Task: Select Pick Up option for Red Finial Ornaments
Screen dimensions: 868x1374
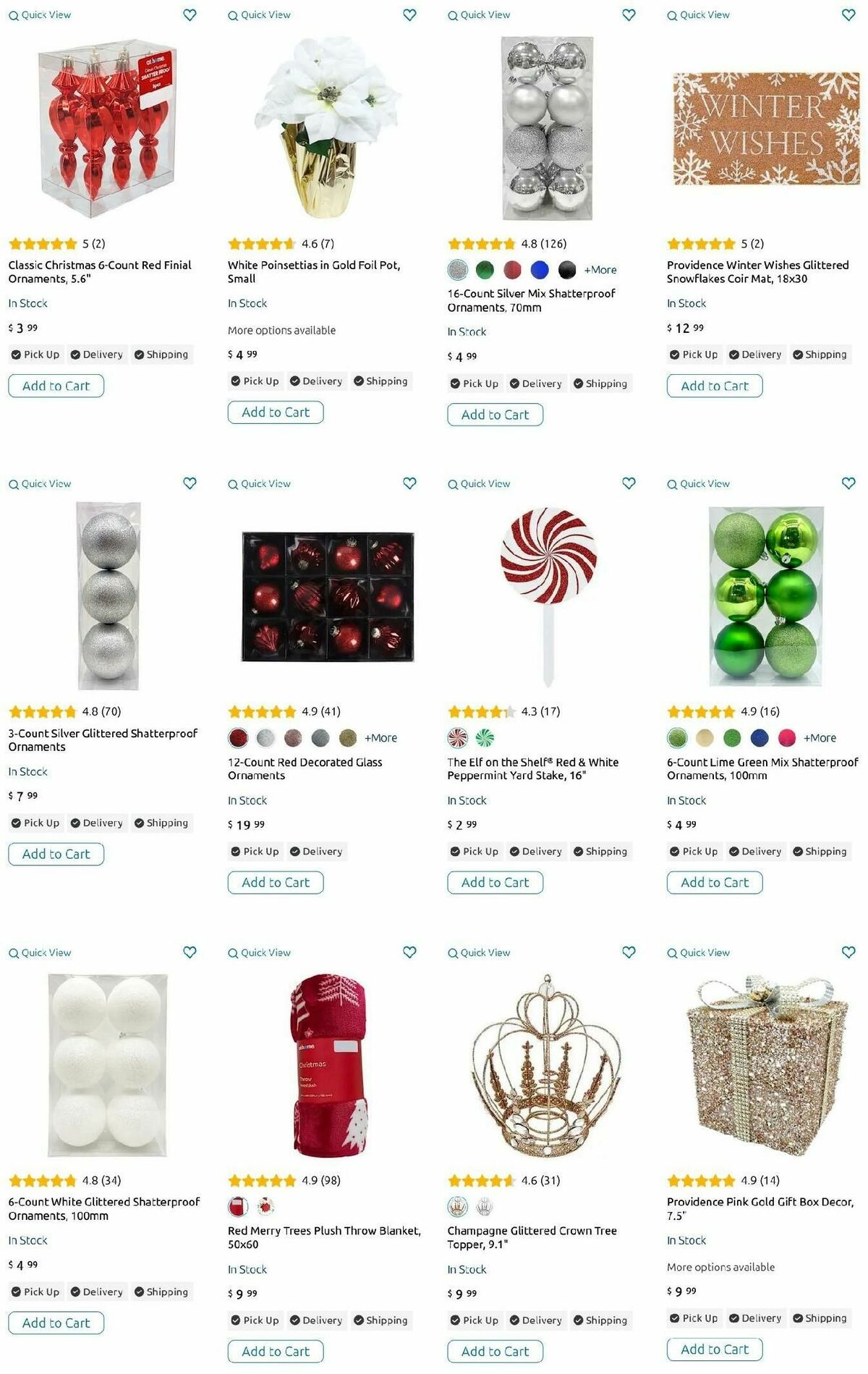Action: [x=35, y=355]
